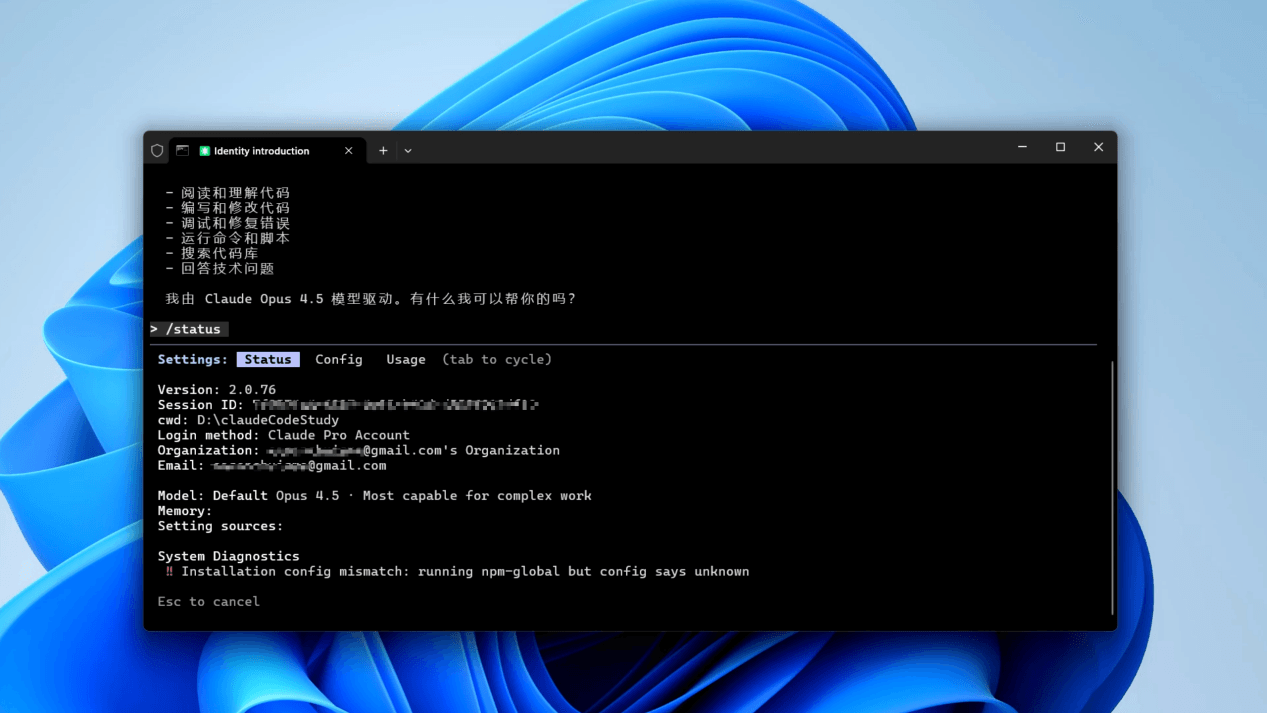
Task: Click the red warning icon under System Diagnostics
Action: point(169,572)
